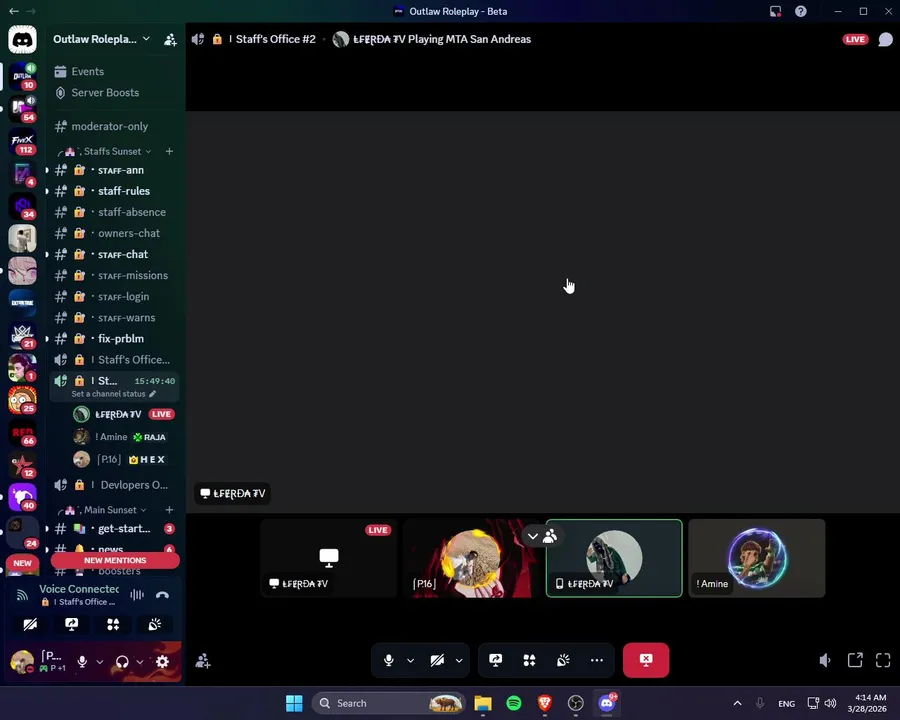The image size is (900, 720).
Task: Show chat bubble icon at top right
Action: coord(886,40)
